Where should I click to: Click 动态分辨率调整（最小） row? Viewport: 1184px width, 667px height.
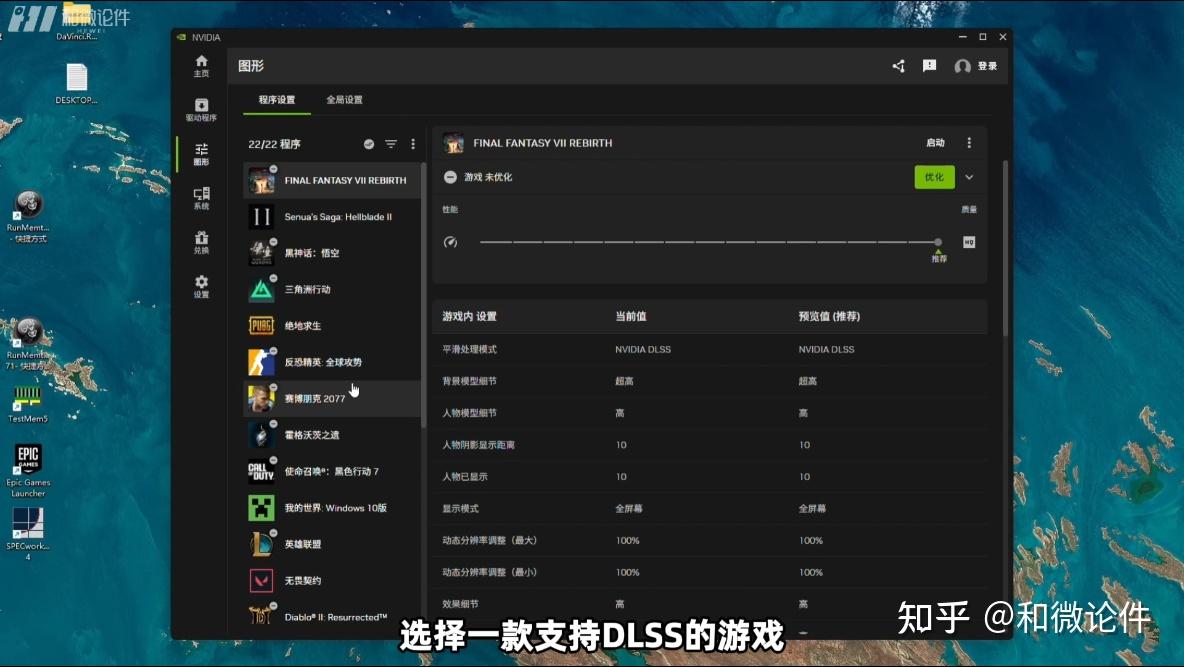tap(710, 572)
